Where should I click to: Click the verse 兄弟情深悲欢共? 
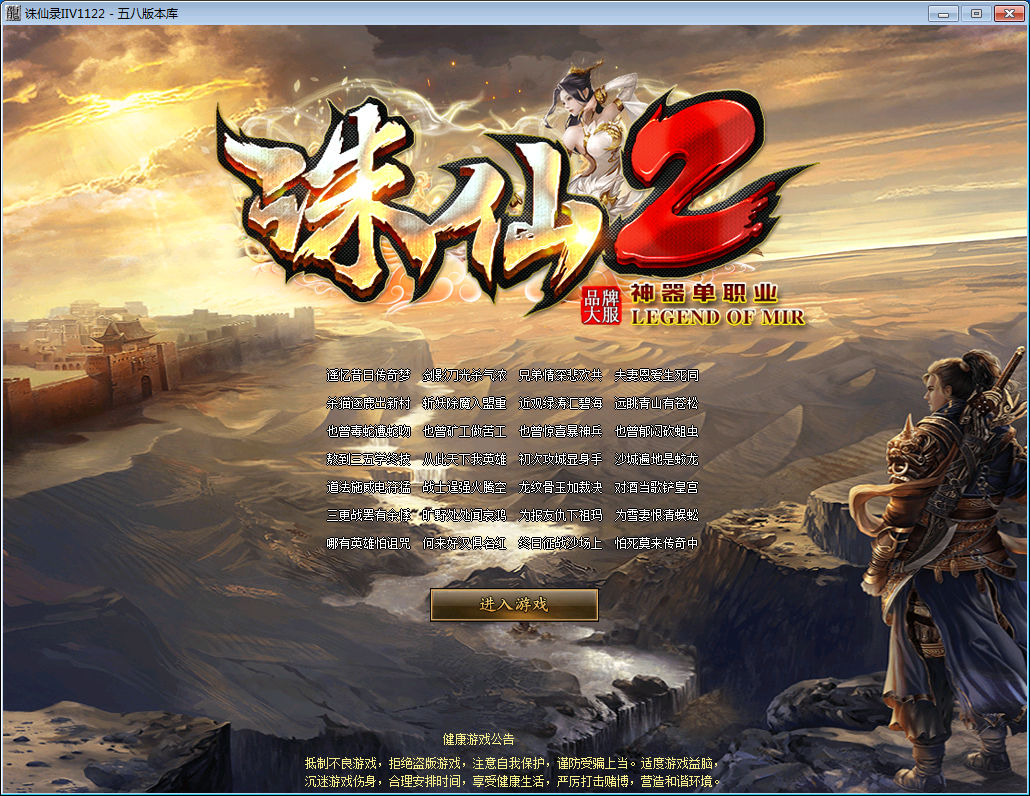560,376
